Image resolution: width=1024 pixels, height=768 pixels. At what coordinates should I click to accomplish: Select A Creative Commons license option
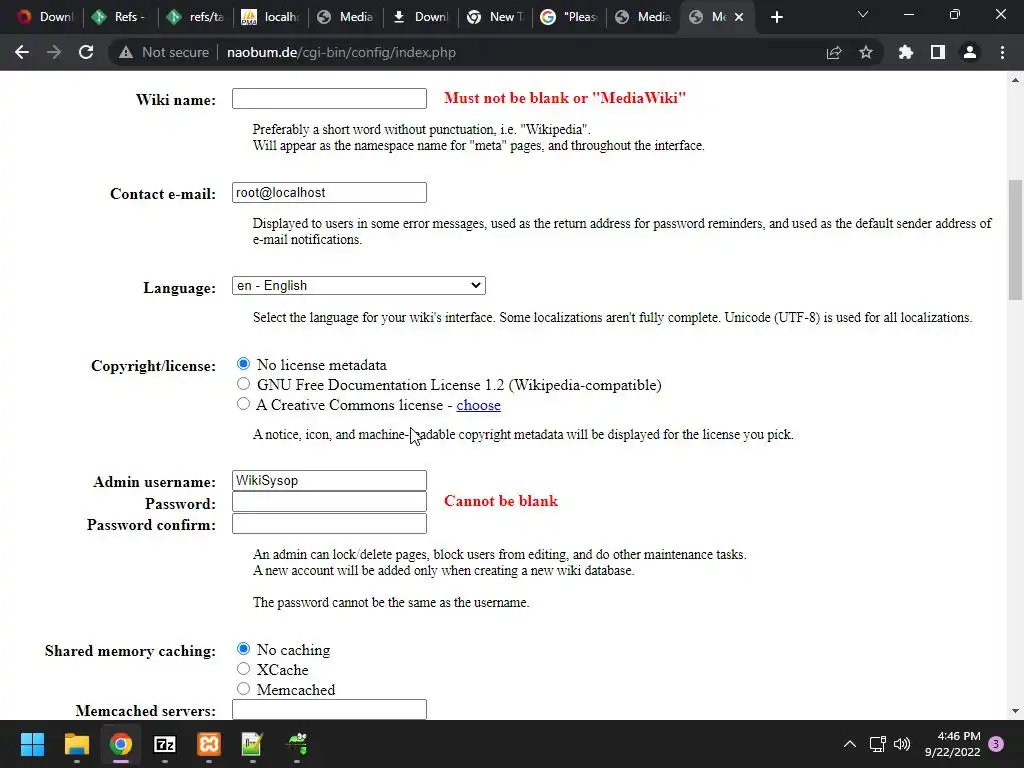pos(243,404)
